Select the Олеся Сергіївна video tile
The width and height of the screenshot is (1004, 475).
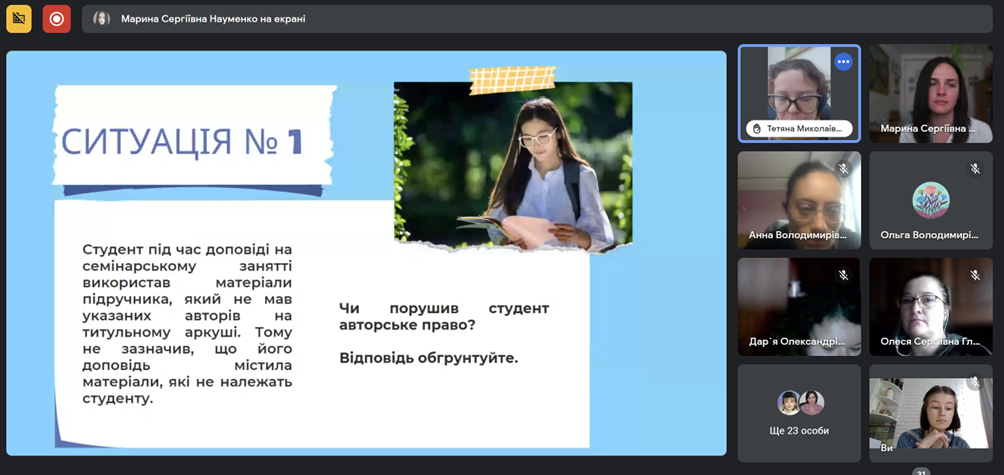coord(931,307)
